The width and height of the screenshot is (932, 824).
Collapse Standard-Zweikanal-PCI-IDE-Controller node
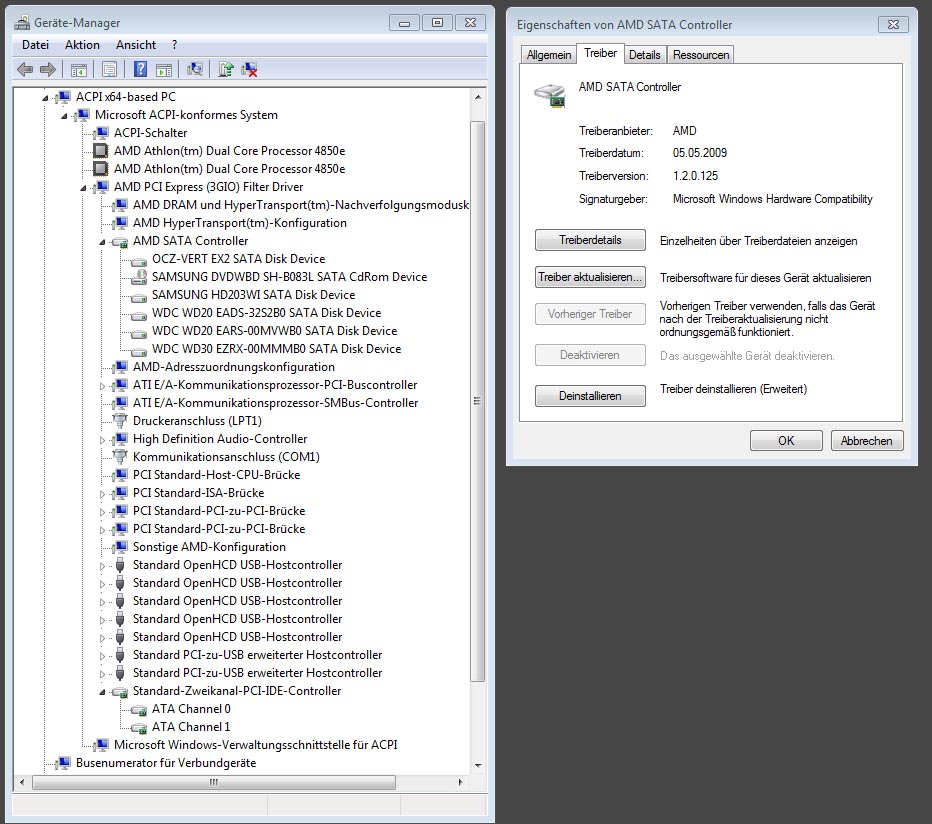pyautogui.click(x=102, y=692)
